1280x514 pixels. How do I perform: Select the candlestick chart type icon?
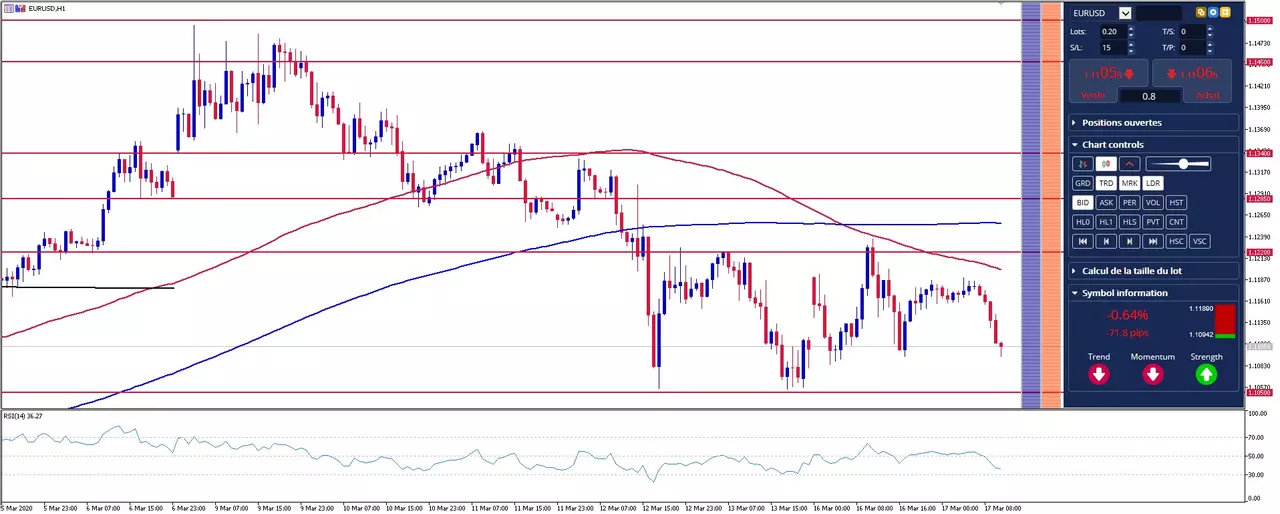pyautogui.click(x=1106, y=164)
